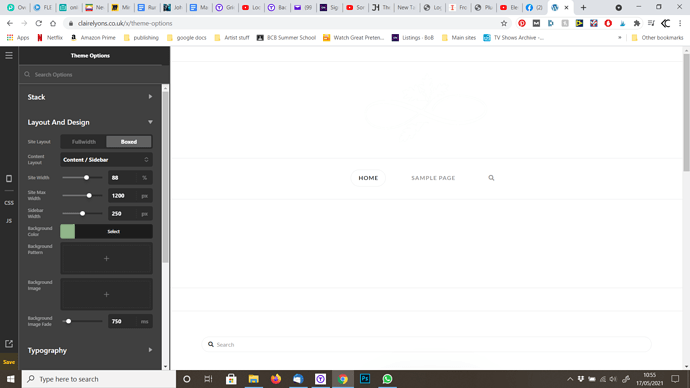The height and width of the screenshot is (388, 690).
Task: Open the JS editor in sidebar
Action: click(x=9, y=221)
